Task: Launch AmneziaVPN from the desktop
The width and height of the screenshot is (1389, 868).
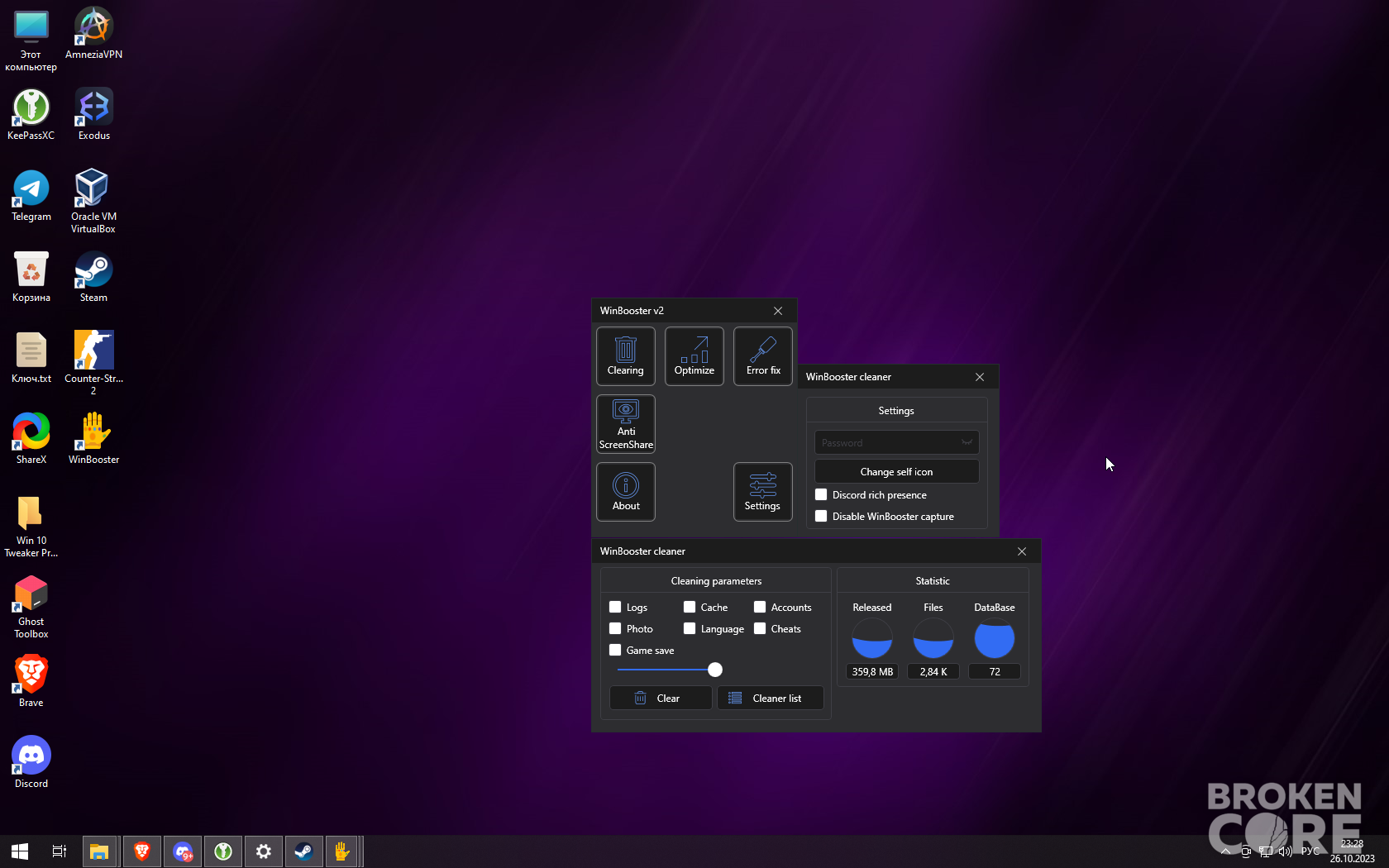Action: (93, 33)
